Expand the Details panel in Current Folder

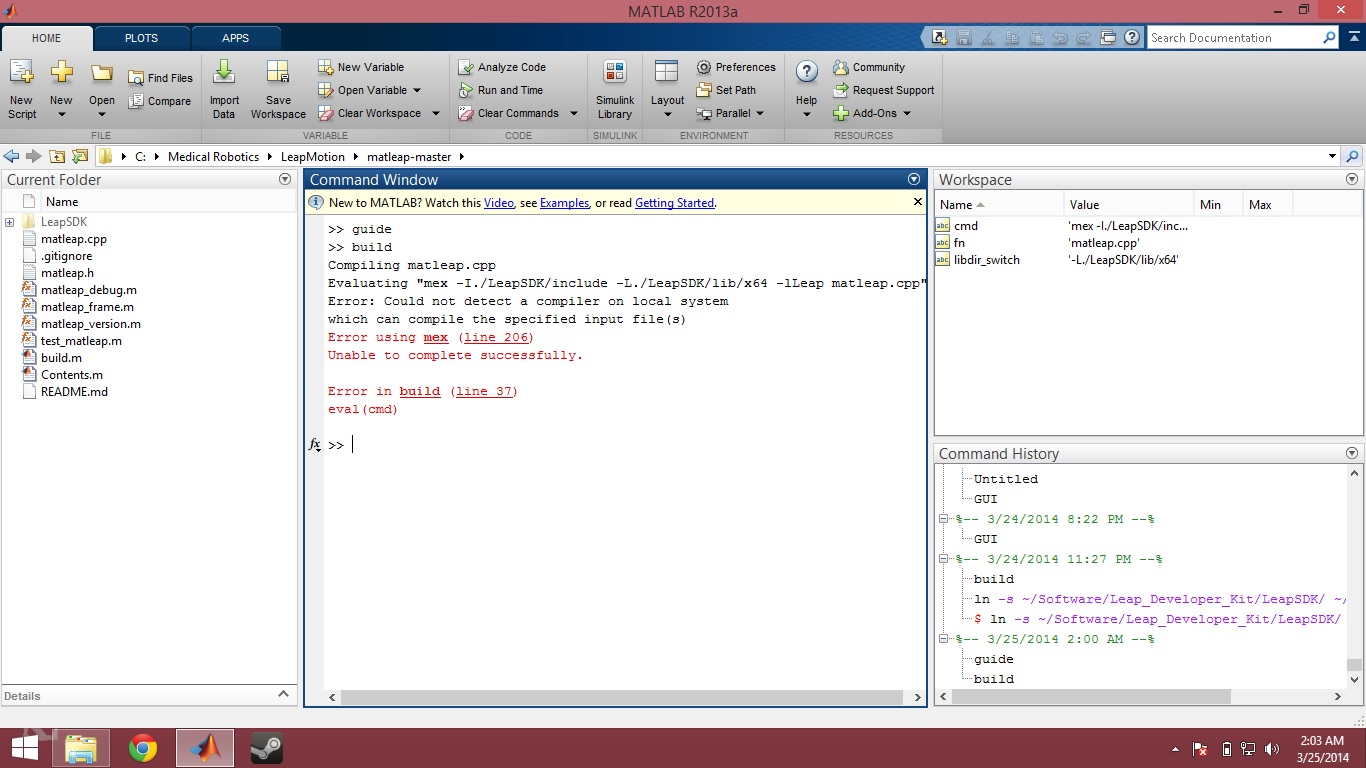pyautogui.click(x=283, y=694)
